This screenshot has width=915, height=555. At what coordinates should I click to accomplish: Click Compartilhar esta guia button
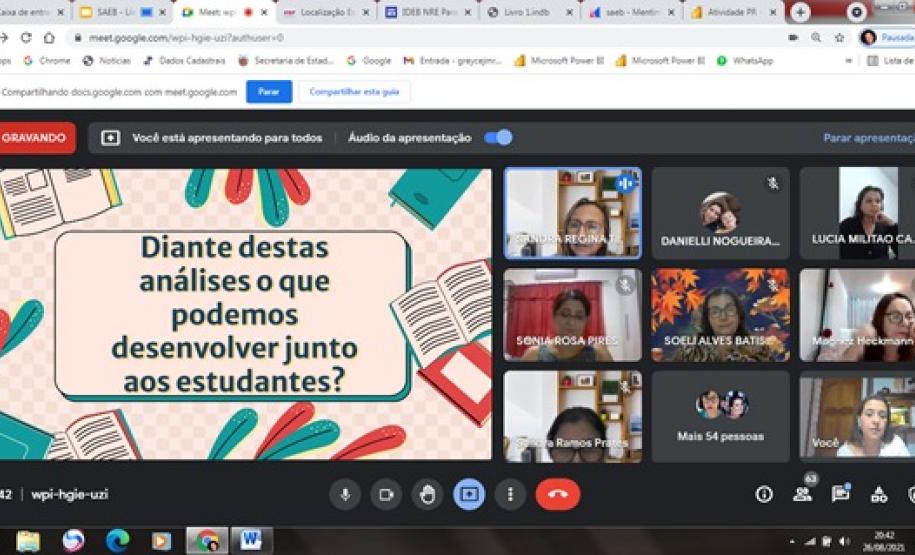354,91
